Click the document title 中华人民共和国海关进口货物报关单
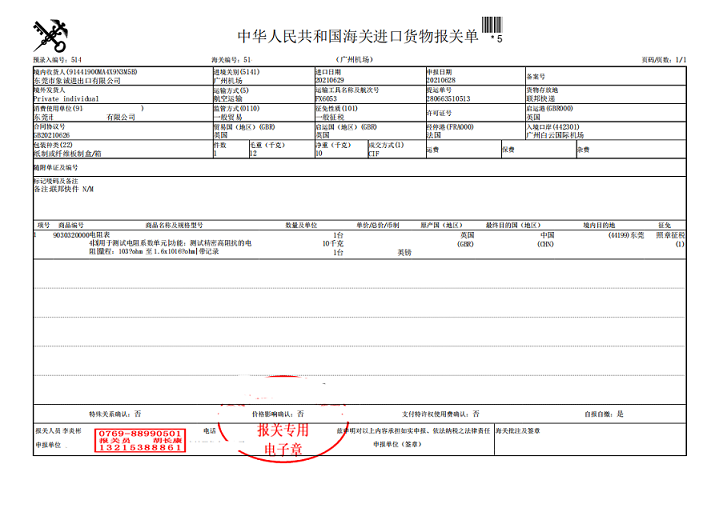The image size is (719, 508). [354, 36]
